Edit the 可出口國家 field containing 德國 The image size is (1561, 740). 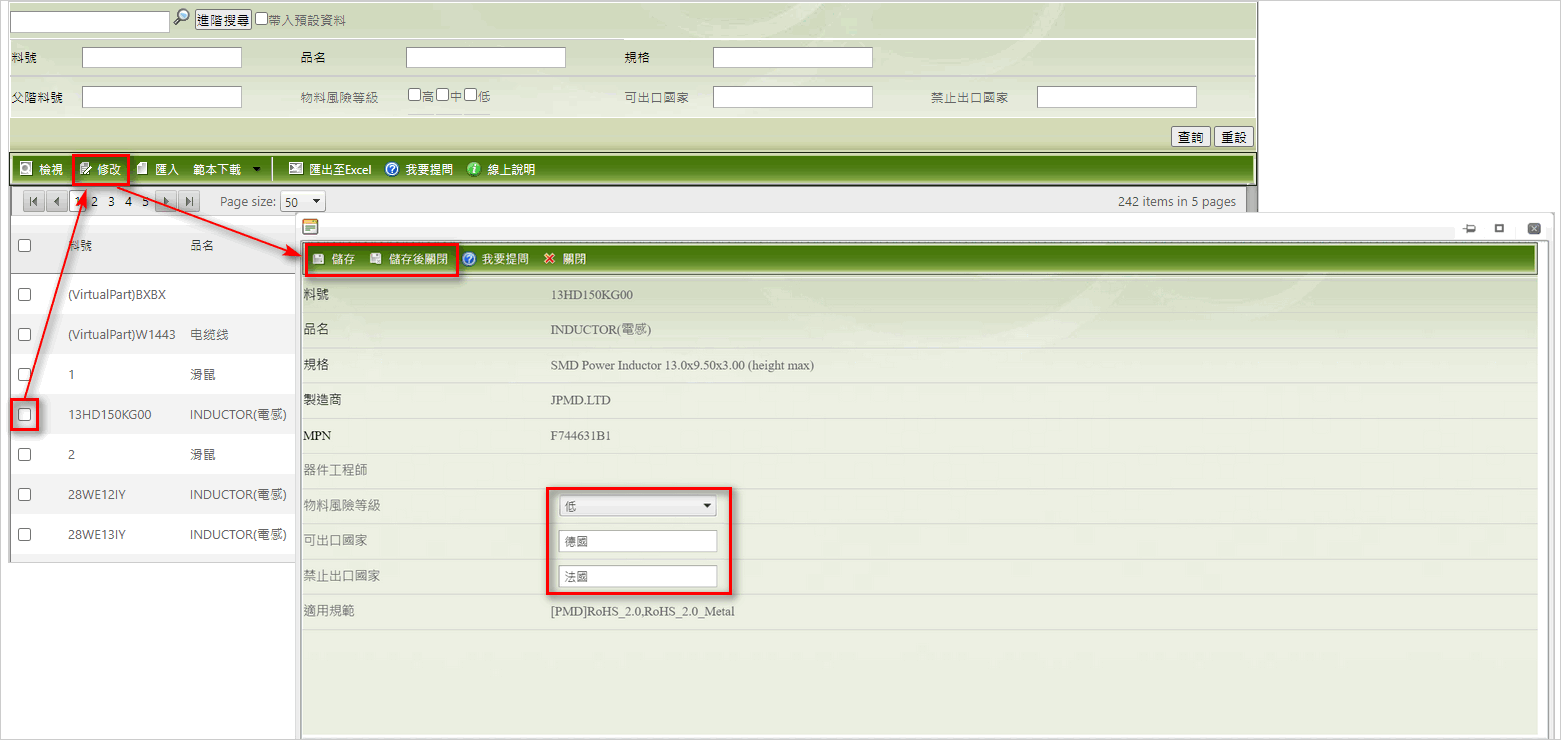pyautogui.click(x=638, y=541)
